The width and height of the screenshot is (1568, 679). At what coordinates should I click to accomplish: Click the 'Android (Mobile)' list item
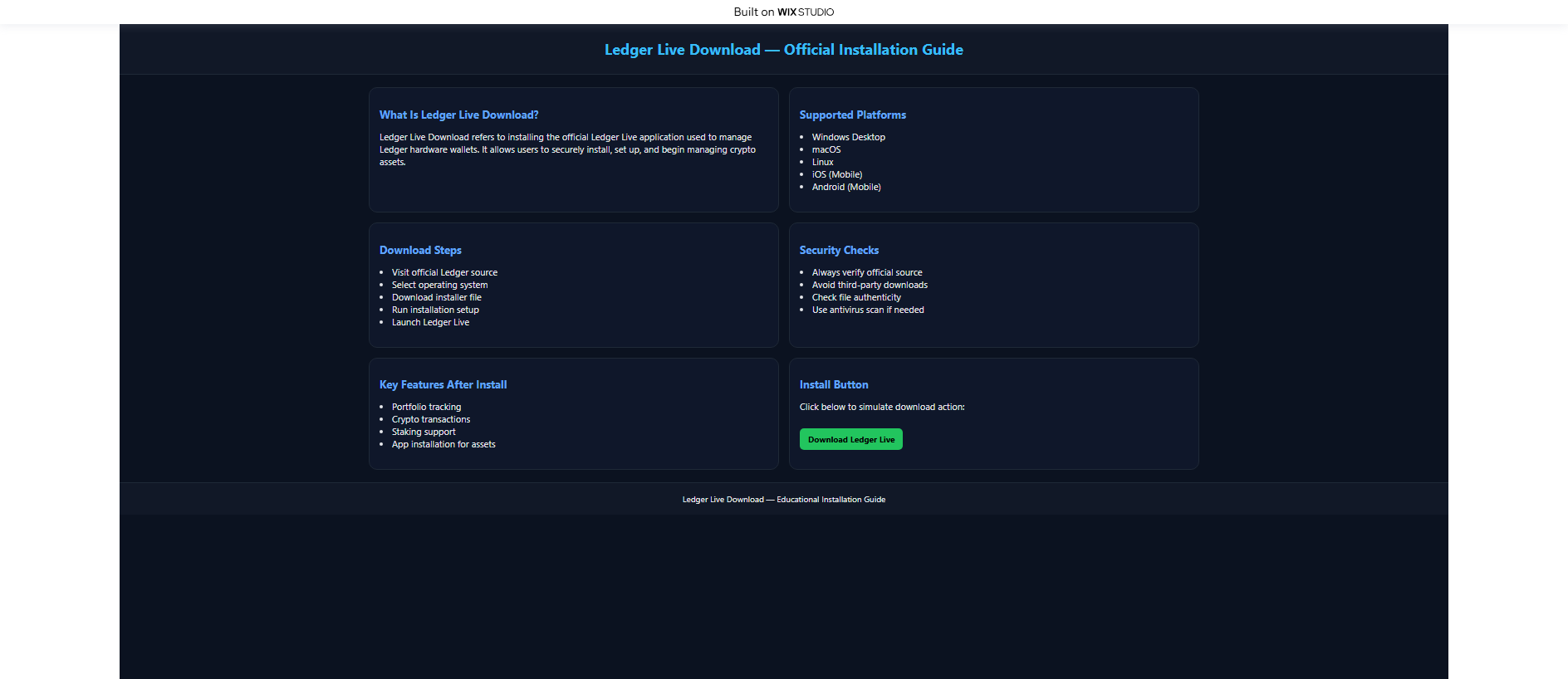(x=846, y=187)
